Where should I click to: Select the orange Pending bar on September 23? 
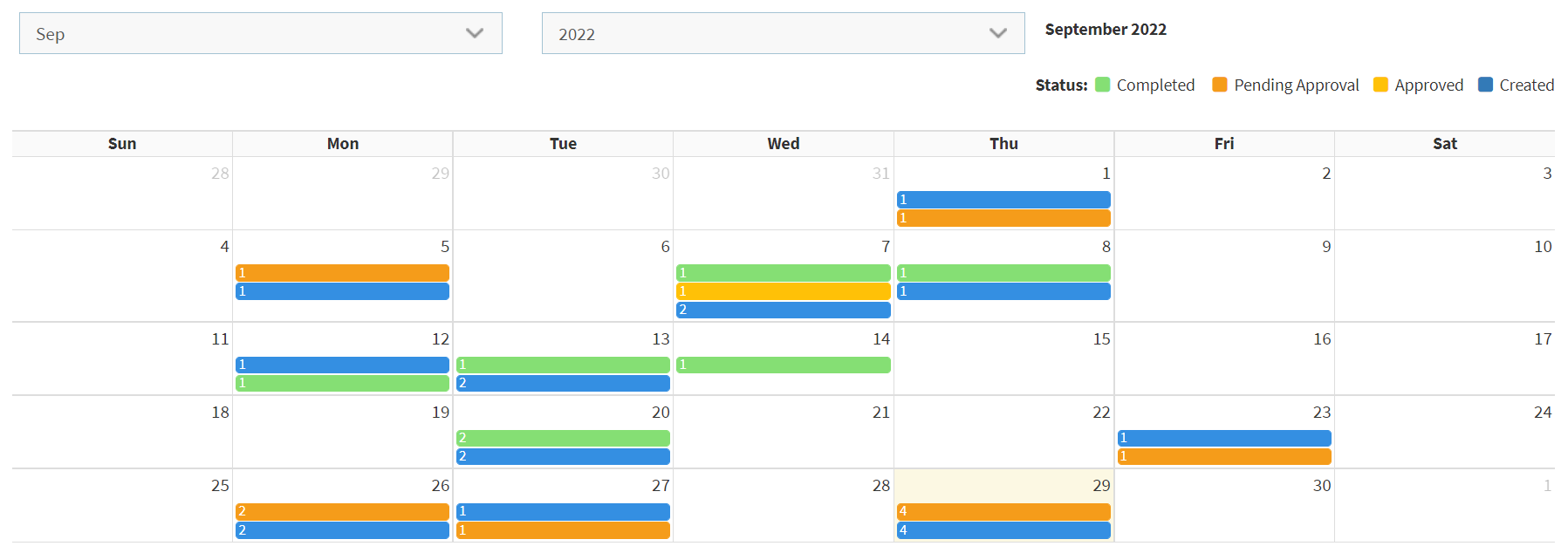click(1224, 456)
